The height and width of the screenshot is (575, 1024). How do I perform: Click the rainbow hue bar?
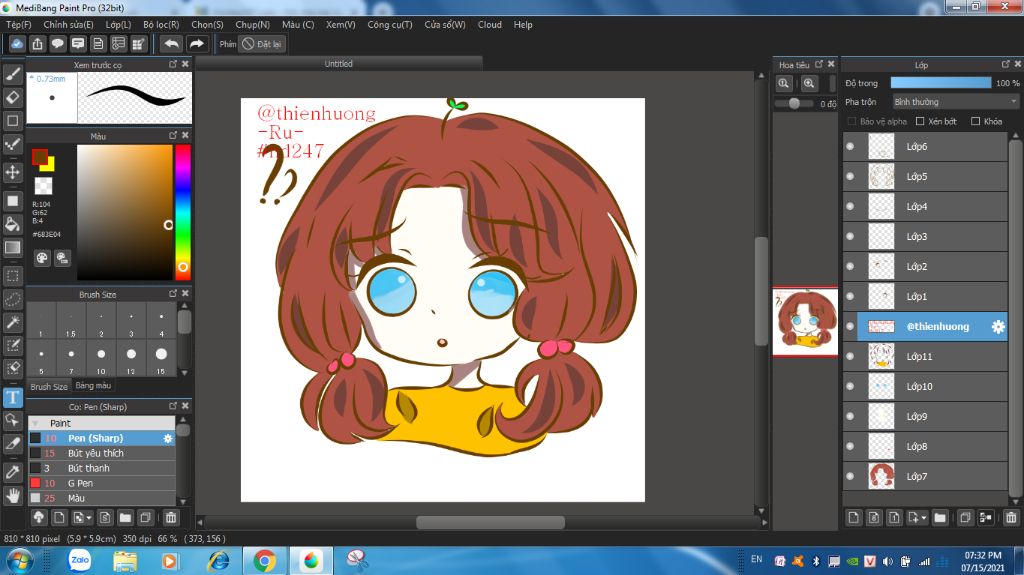click(183, 212)
